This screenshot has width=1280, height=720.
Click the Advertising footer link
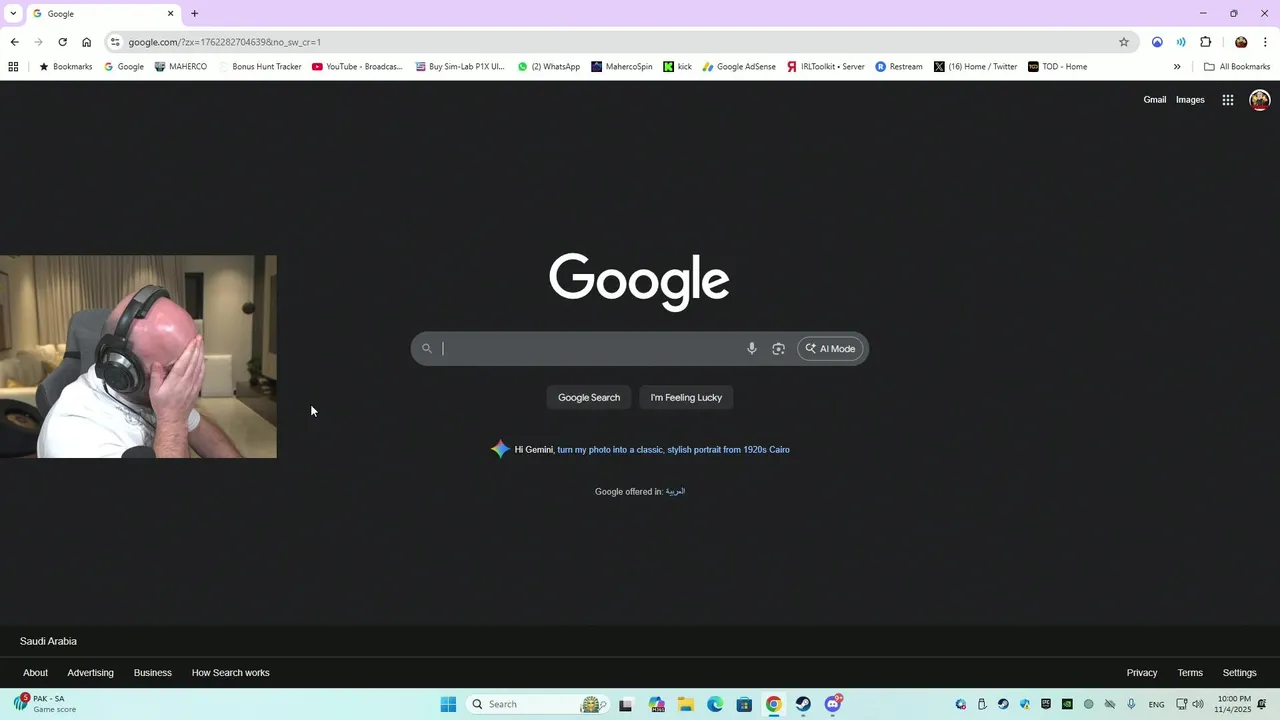click(x=90, y=673)
